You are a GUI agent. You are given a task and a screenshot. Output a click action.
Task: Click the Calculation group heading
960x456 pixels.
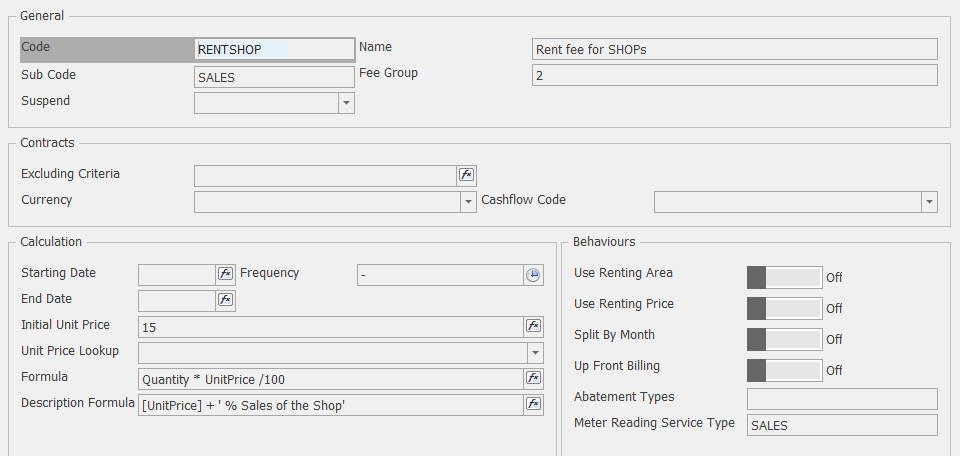51,242
